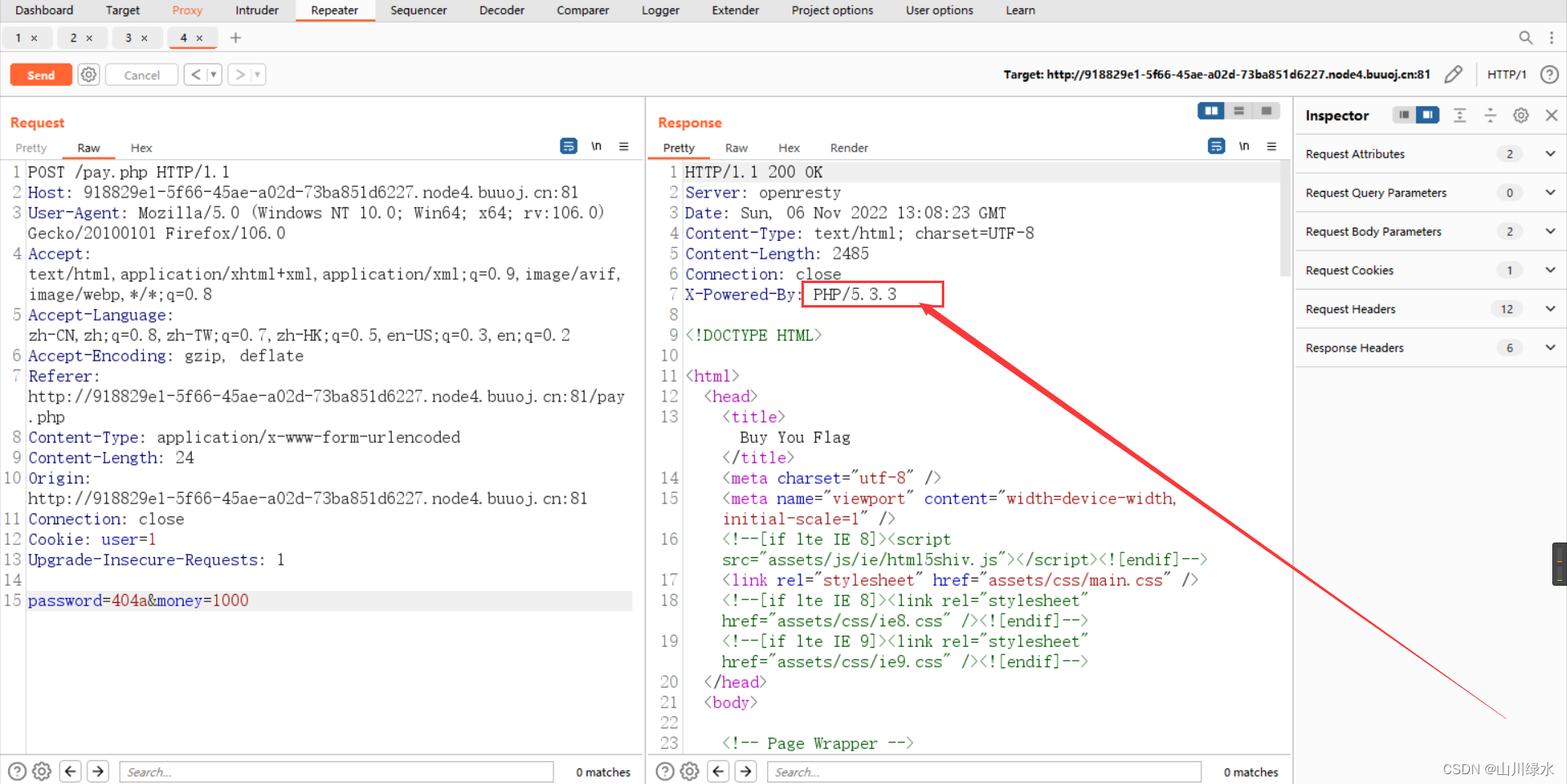Click the request settings gear icon next to Send
The height and width of the screenshot is (784, 1567).
tap(88, 75)
